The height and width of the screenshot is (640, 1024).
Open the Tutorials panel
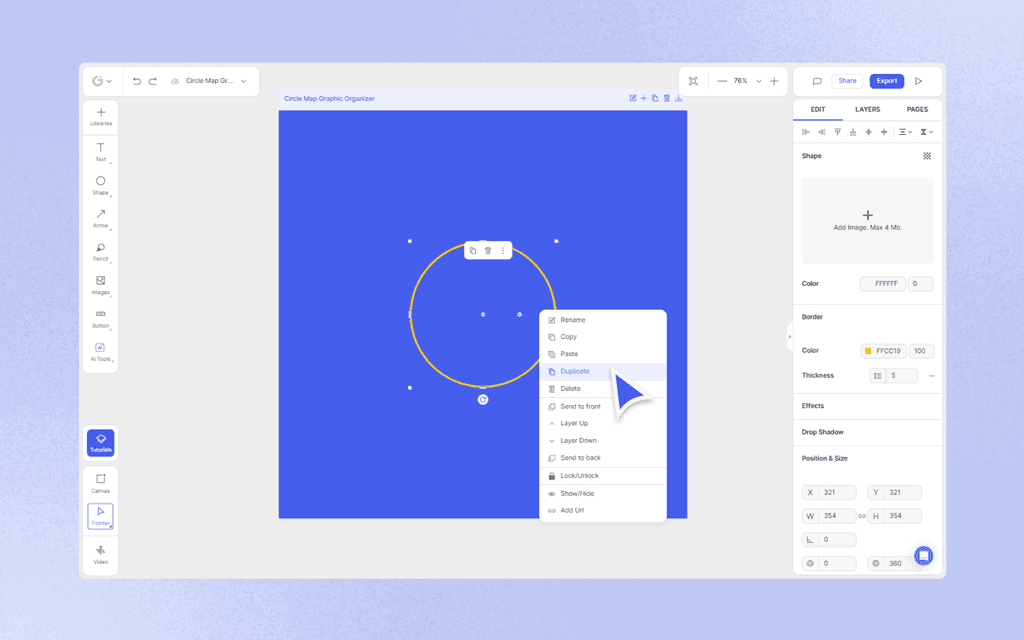tap(100, 442)
